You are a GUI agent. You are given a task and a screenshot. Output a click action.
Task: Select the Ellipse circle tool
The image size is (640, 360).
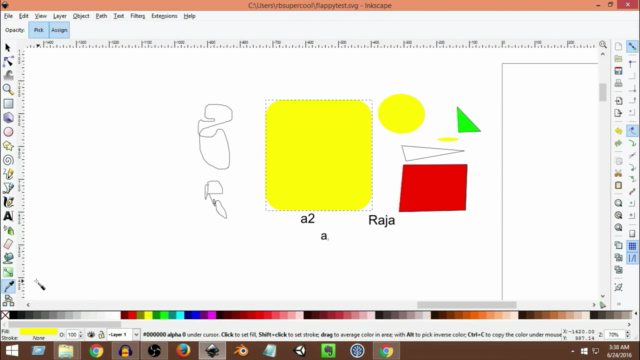8,132
